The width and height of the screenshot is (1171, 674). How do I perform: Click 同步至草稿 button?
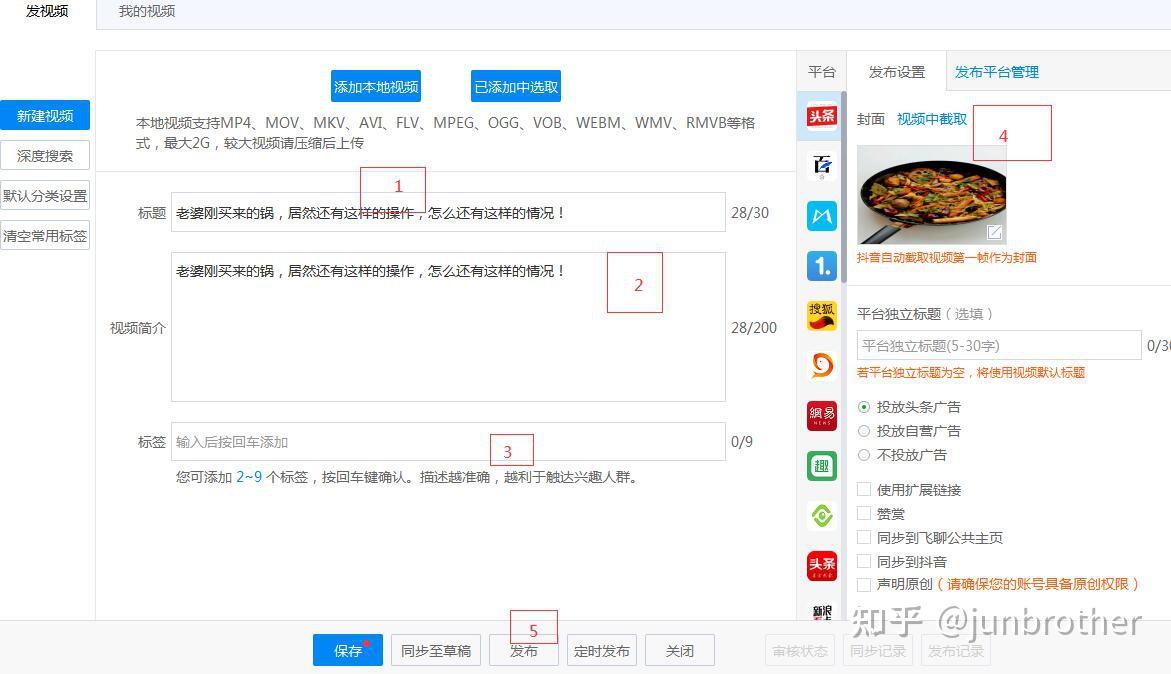[436, 650]
